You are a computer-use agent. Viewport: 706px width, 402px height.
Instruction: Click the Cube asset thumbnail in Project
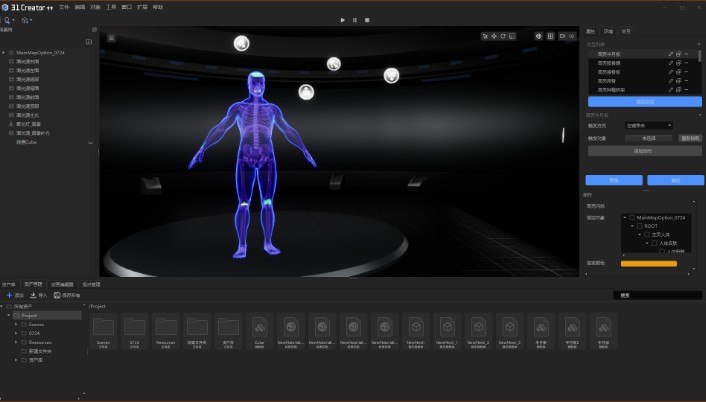coord(258,329)
